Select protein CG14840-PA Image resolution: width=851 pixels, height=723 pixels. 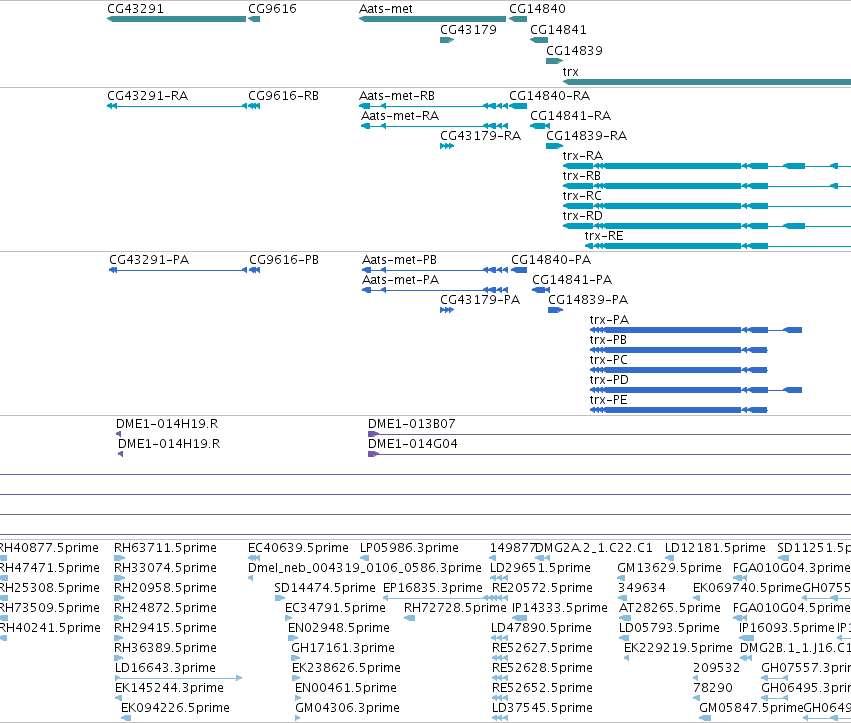coord(551,261)
